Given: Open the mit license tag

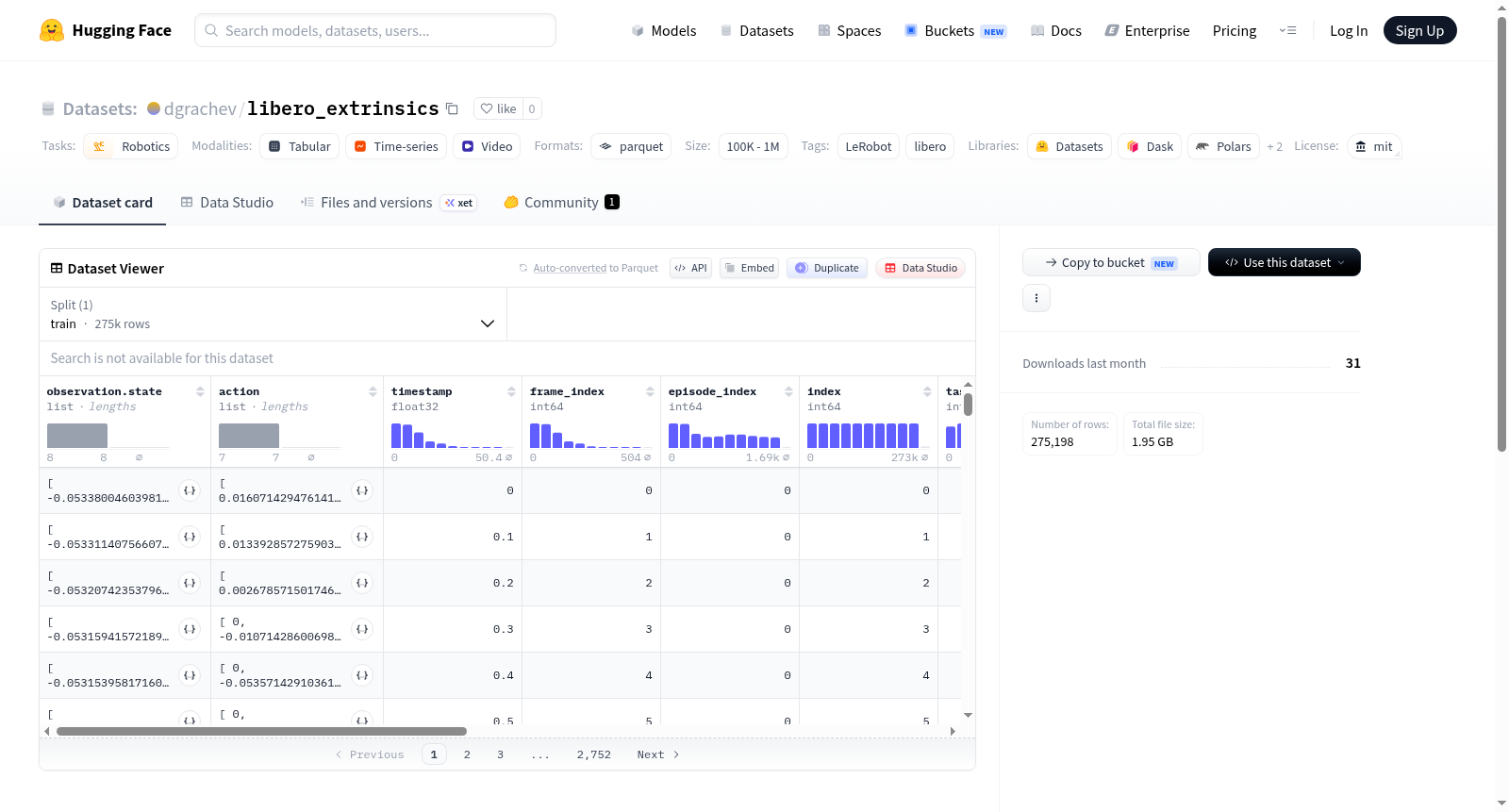Looking at the screenshot, I should click(x=1374, y=146).
